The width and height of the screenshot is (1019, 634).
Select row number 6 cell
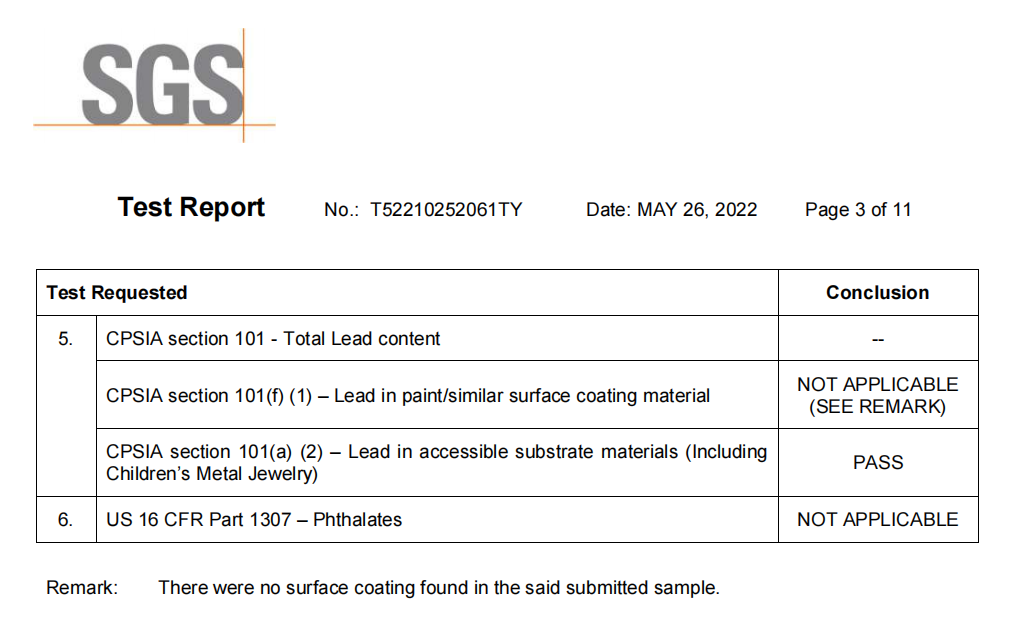(66, 520)
